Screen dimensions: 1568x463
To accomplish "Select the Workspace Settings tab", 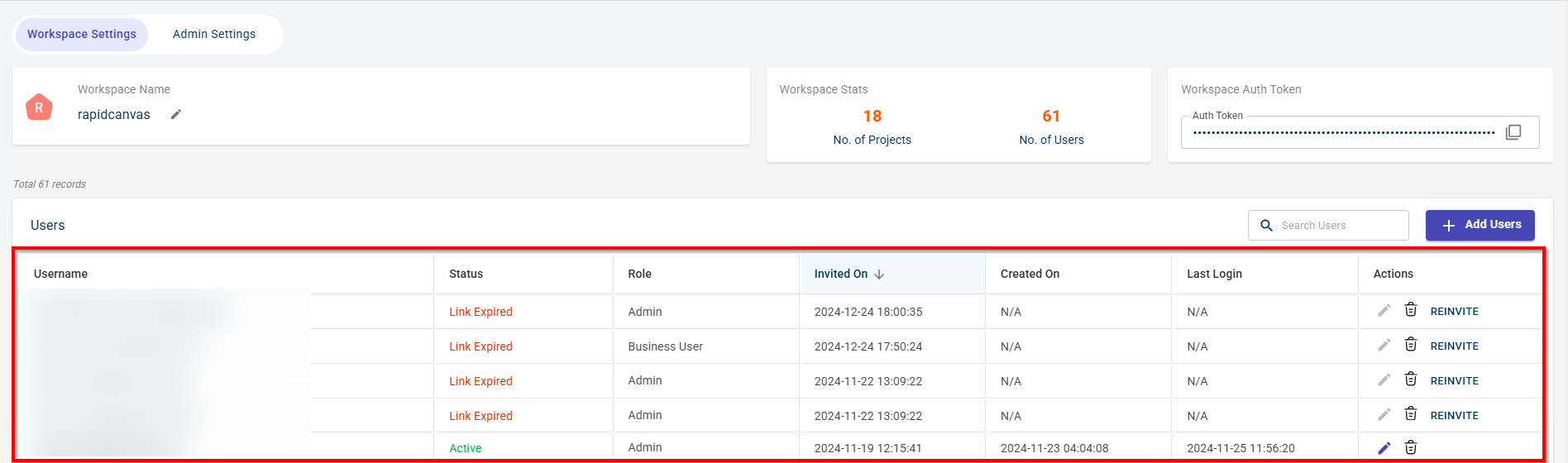I will pos(82,35).
